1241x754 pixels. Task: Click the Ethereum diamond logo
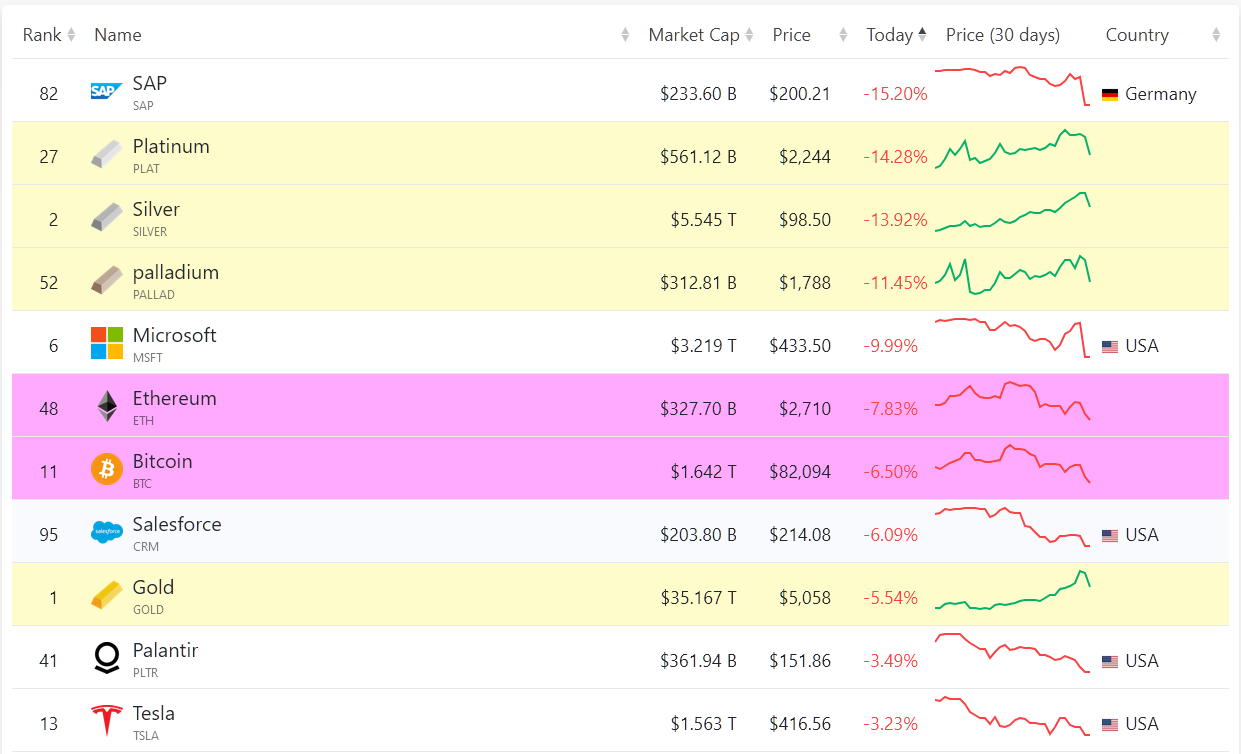[106, 406]
